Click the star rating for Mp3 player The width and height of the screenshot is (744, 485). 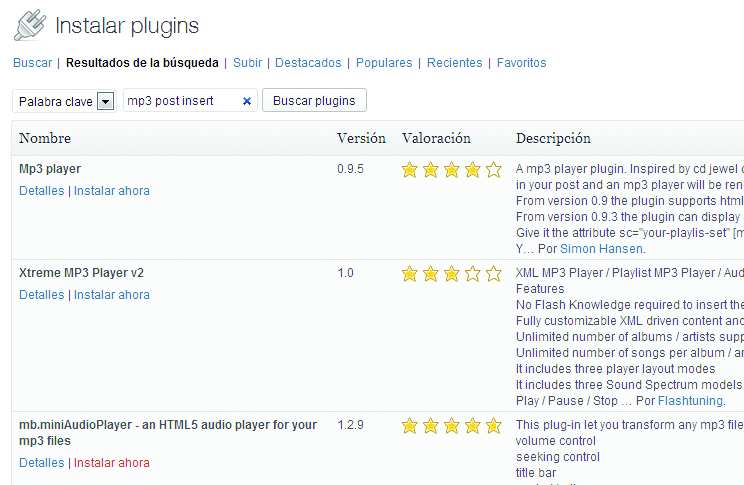pos(451,169)
